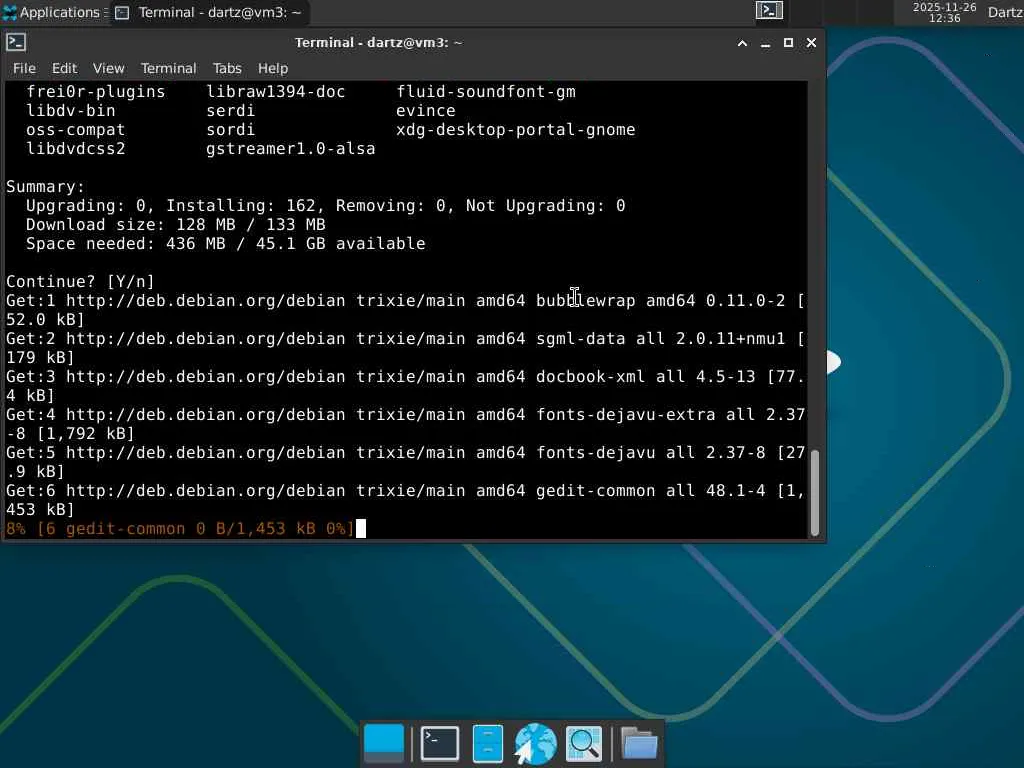Open the clock showing 2025-11-26 12:36
This screenshot has height=768, width=1024.
(x=944, y=12)
